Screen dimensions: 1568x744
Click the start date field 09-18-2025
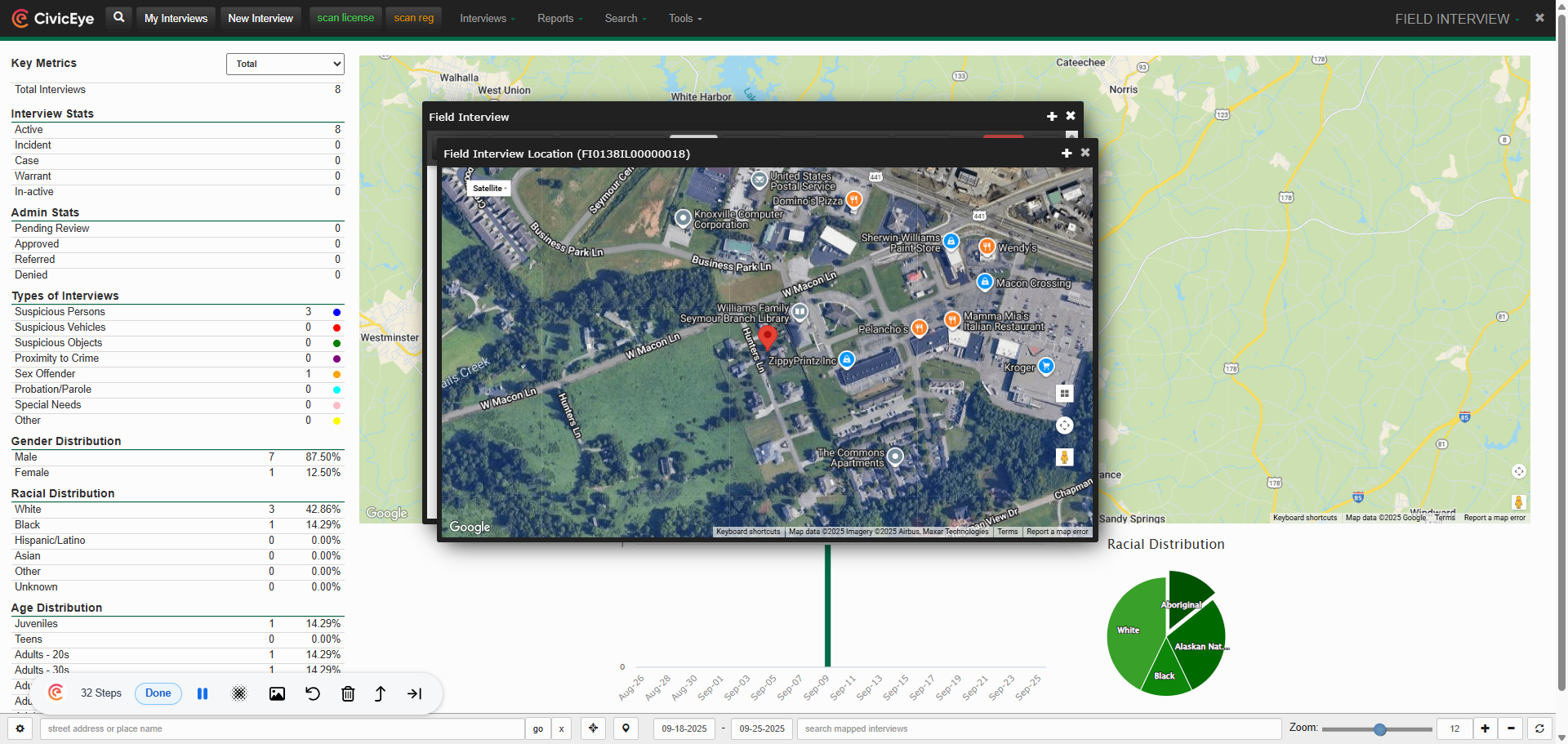pyautogui.click(x=684, y=728)
